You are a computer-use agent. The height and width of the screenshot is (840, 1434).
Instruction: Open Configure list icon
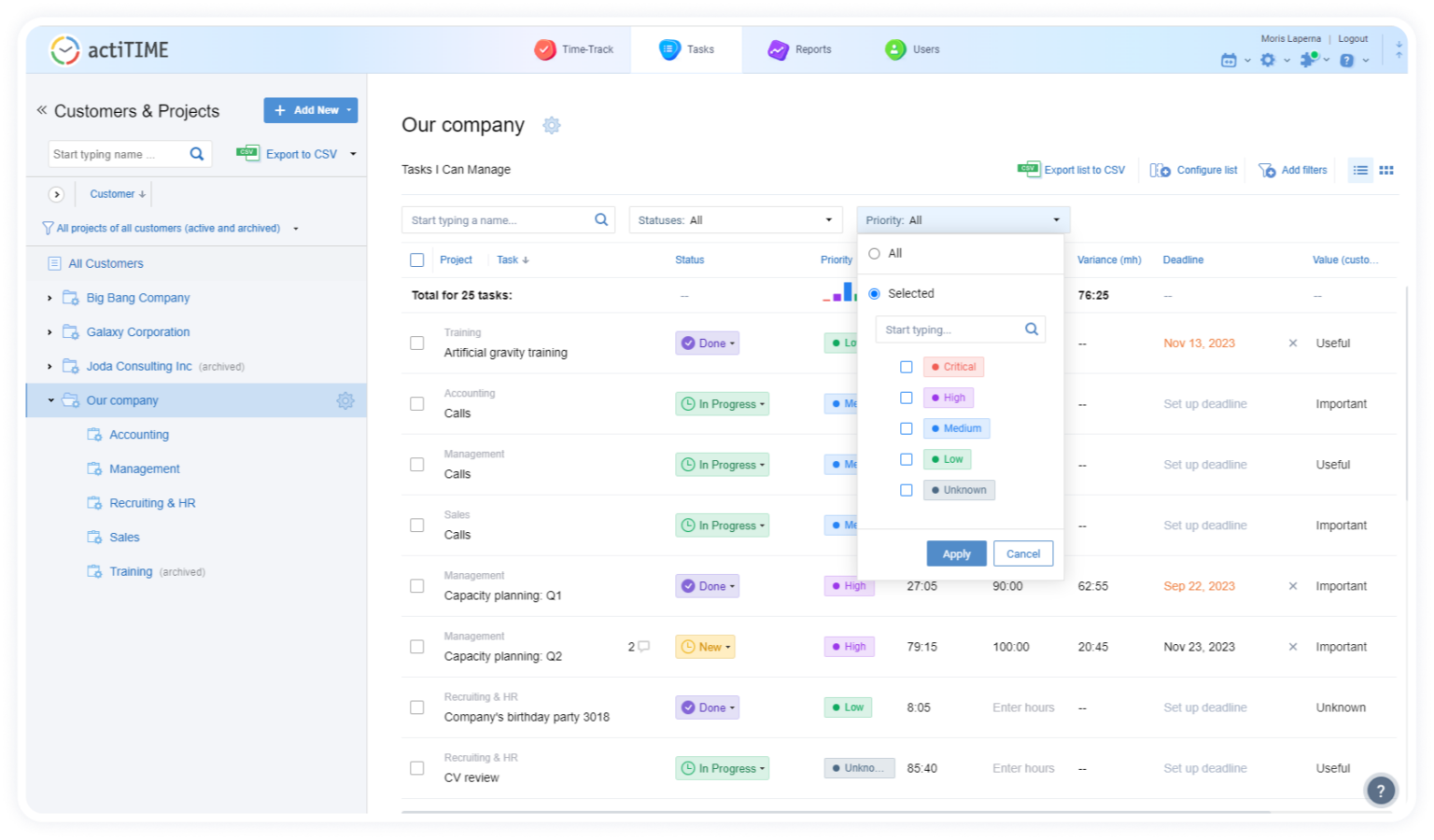(1160, 170)
